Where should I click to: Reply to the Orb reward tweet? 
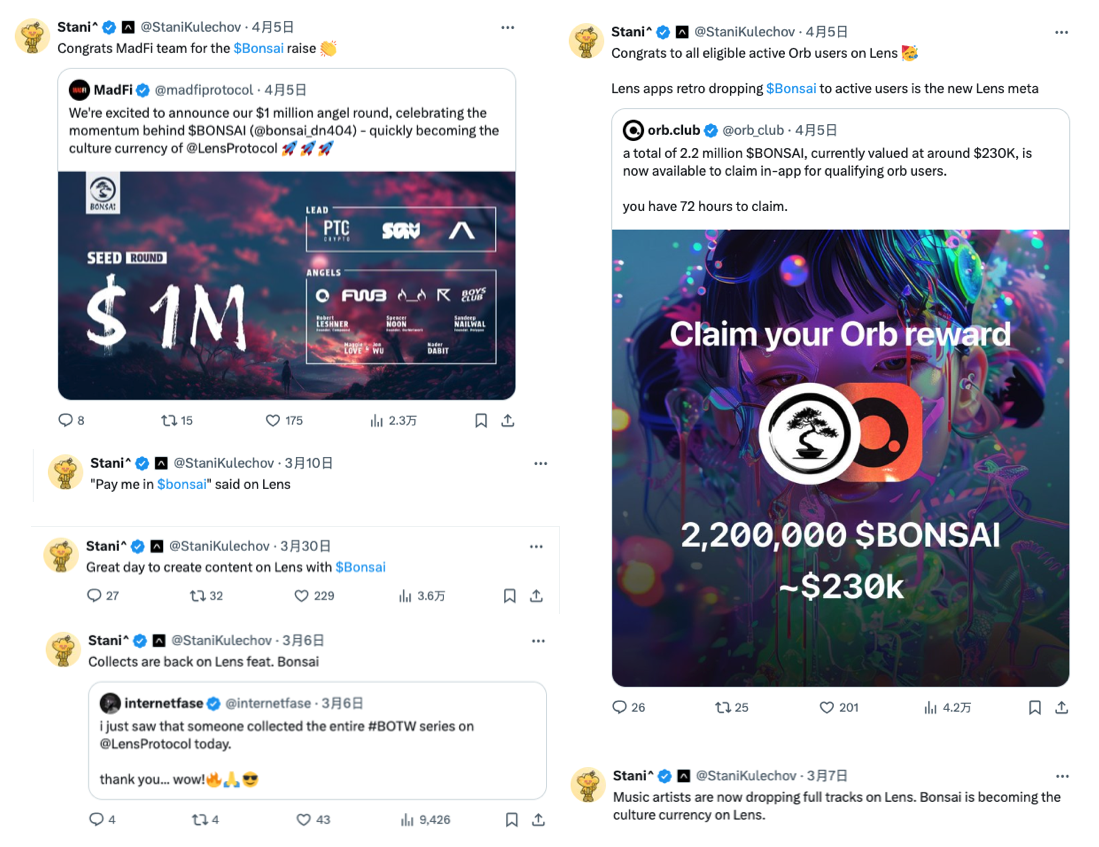[620, 707]
